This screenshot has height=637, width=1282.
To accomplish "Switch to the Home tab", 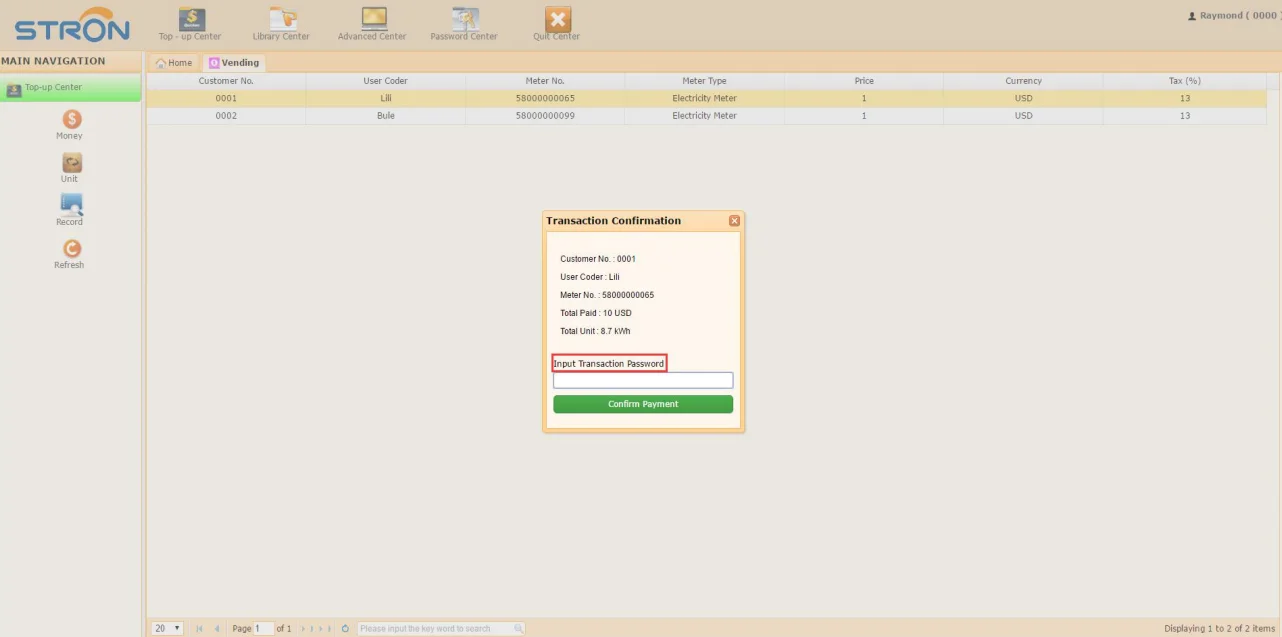I will click(x=174, y=63).
